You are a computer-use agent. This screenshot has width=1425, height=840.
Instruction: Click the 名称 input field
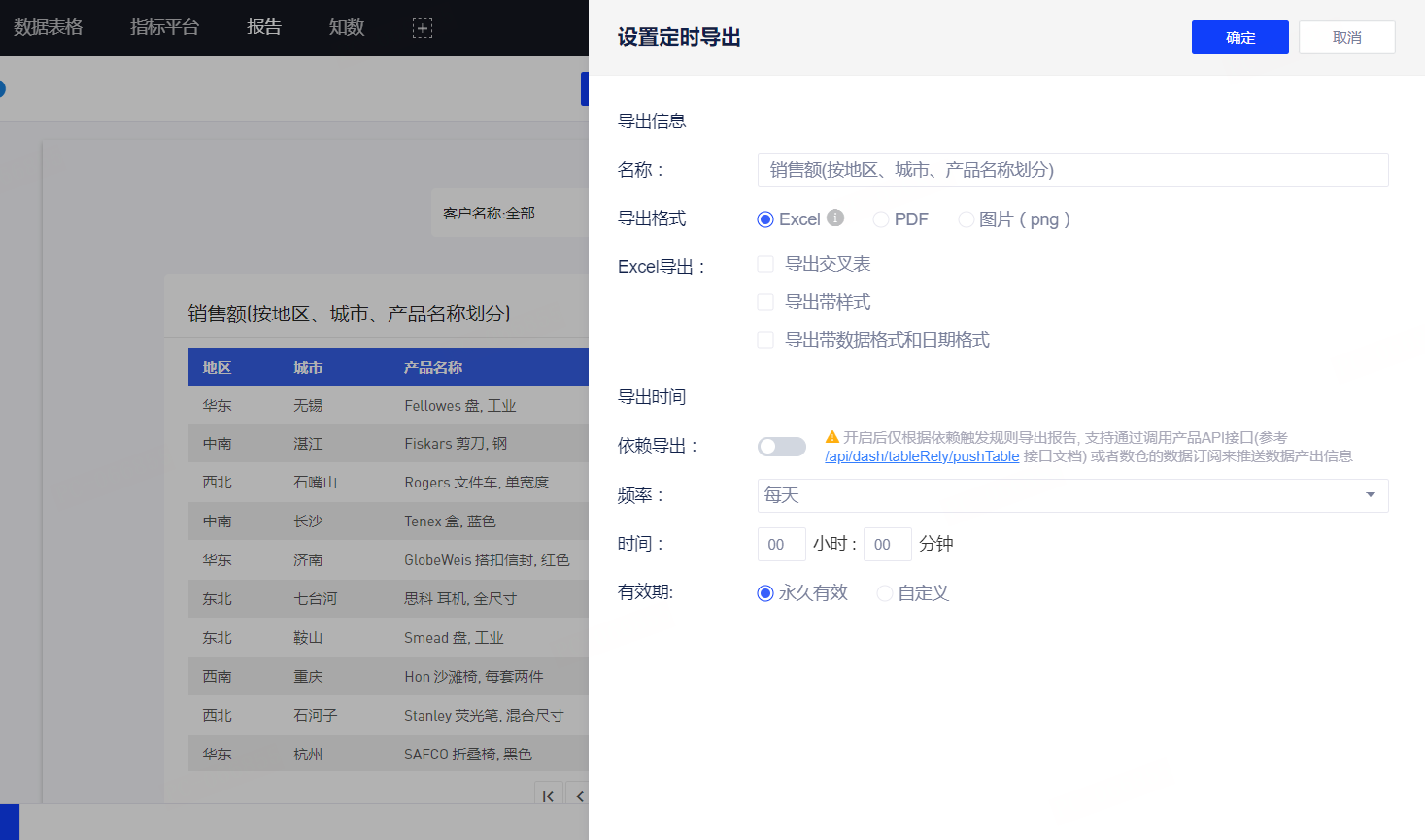click(1072, 170)
